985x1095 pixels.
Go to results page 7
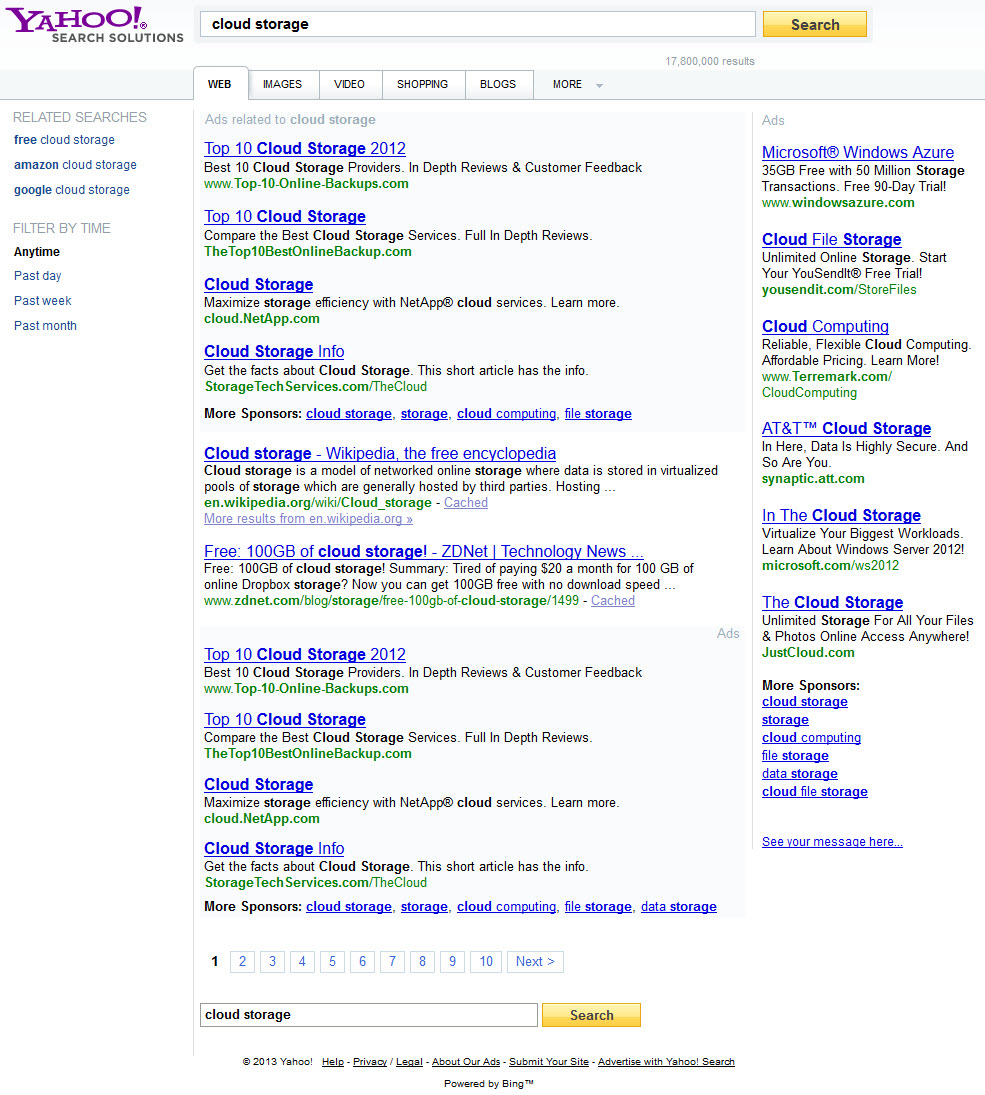[x=393, y=962]
